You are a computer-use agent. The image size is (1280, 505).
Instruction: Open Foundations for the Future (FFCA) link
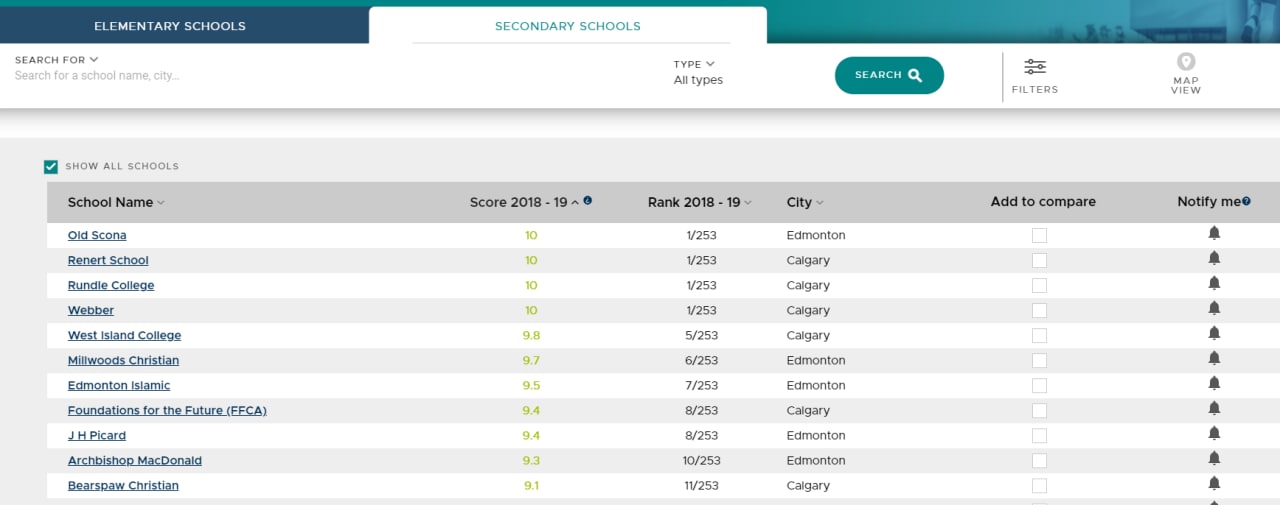coord(167,410)
